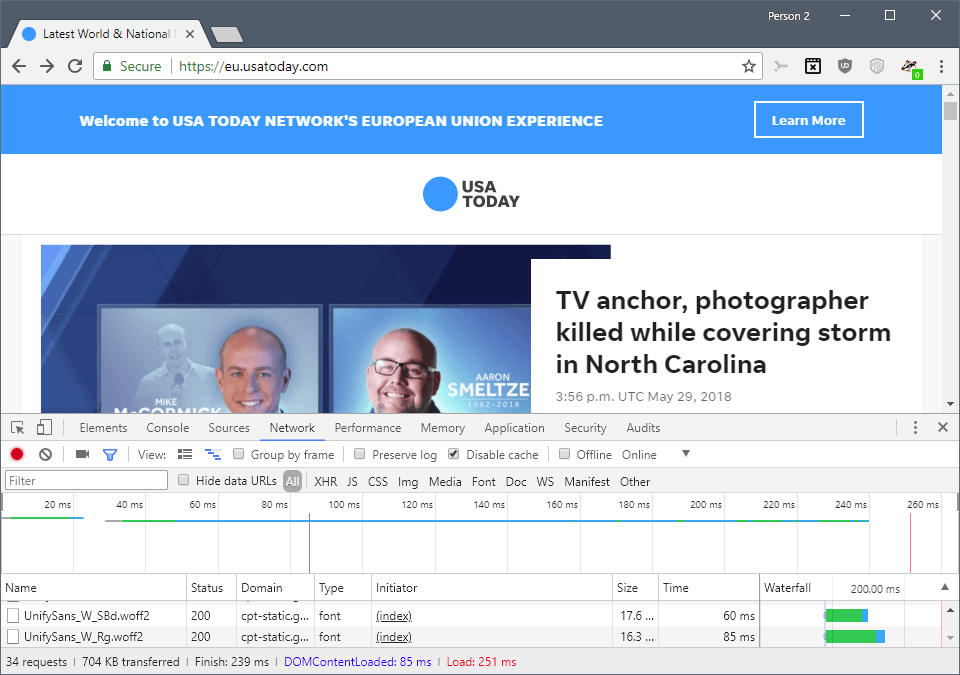
Task: Open the Memory tab
Action: coord(443,428)
